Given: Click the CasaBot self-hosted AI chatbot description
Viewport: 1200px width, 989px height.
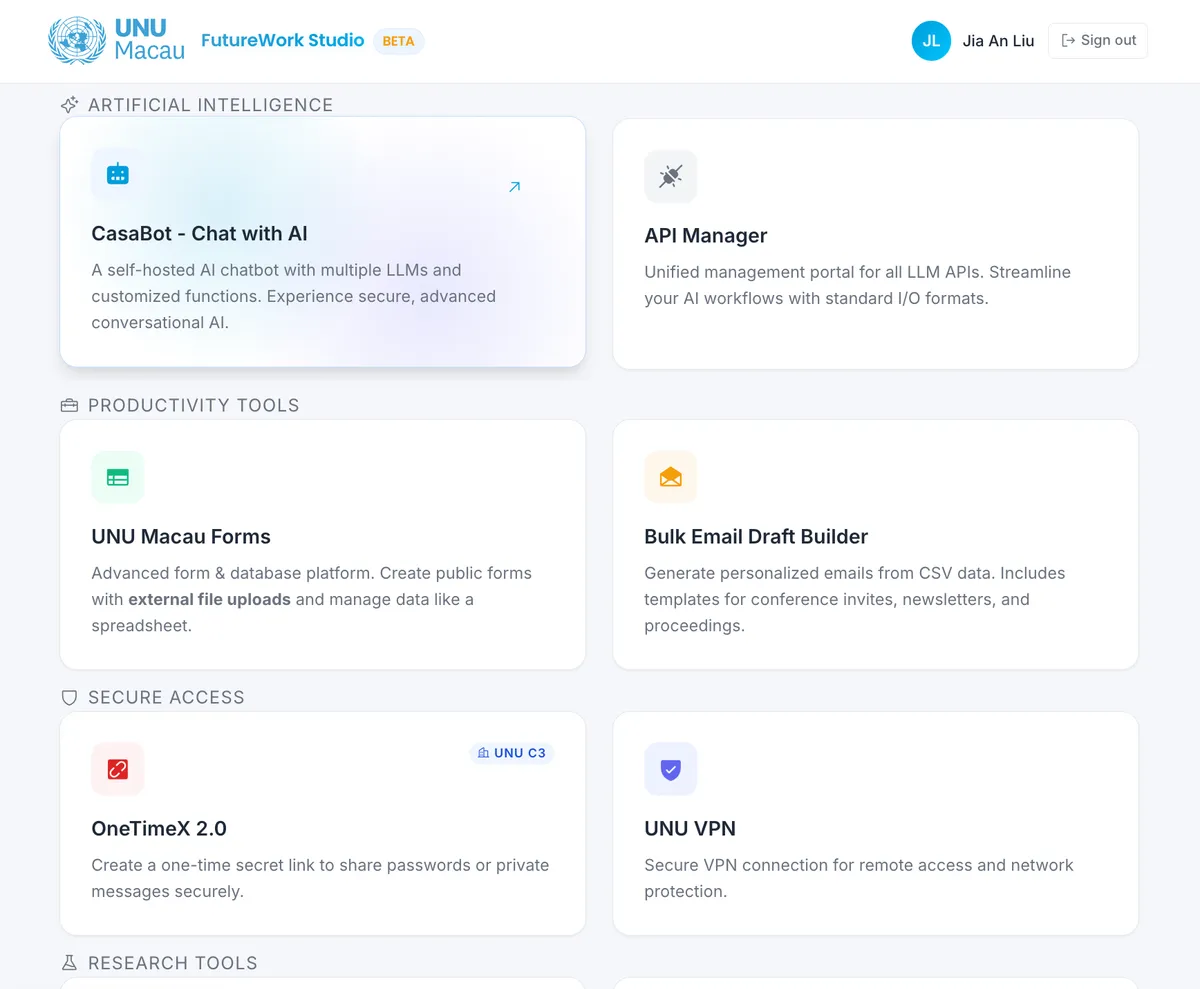Looking at the screenshot, I should (294, 296).
